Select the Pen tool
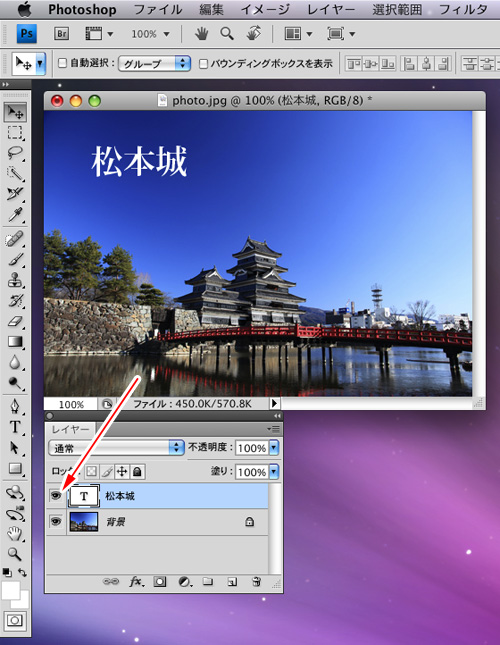 tap(15, 406)
